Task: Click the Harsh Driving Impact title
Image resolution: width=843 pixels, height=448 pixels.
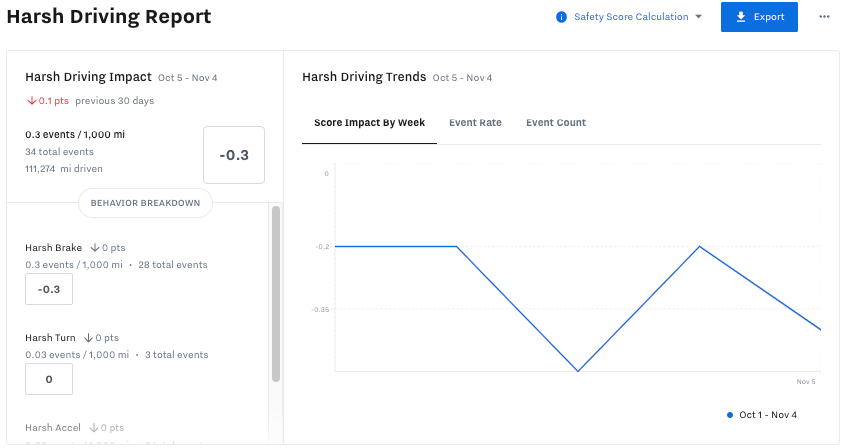Action: tap(88, 77)
